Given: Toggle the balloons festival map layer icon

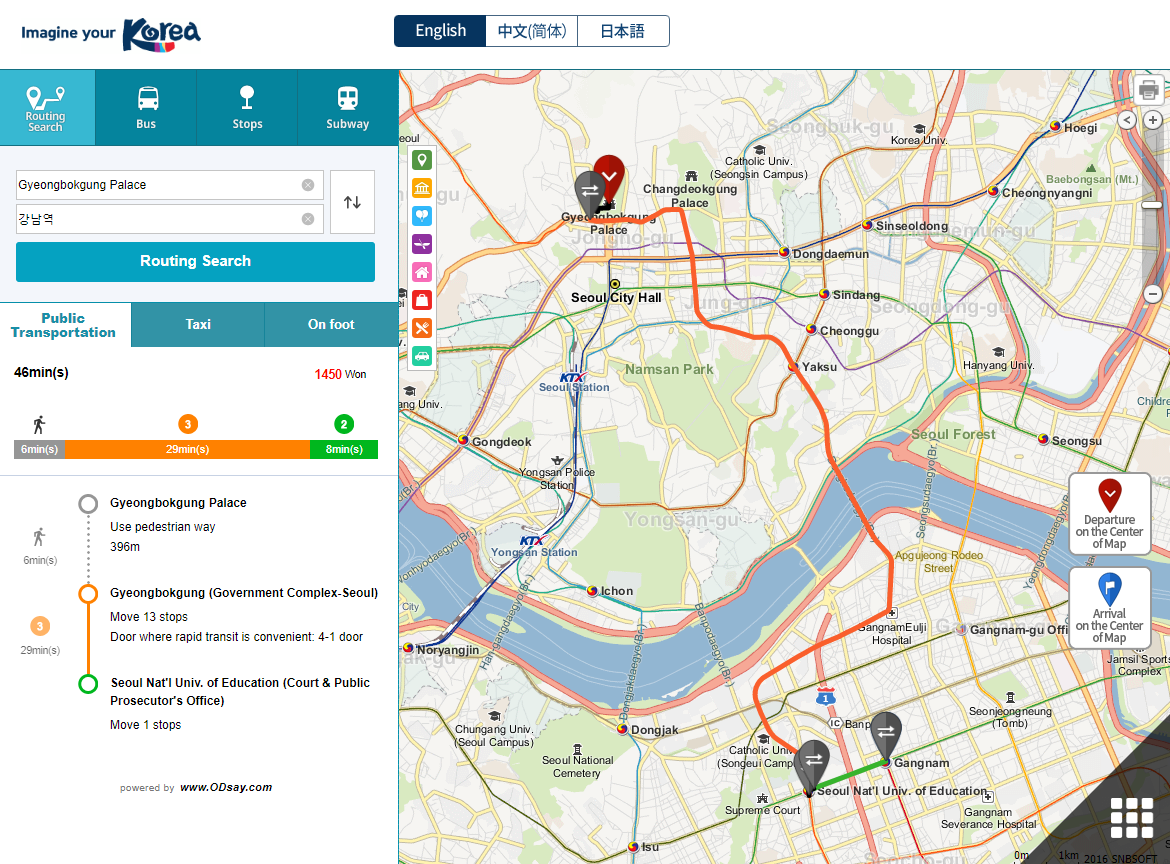Looking at the screenshot, I should coord(422,216).
